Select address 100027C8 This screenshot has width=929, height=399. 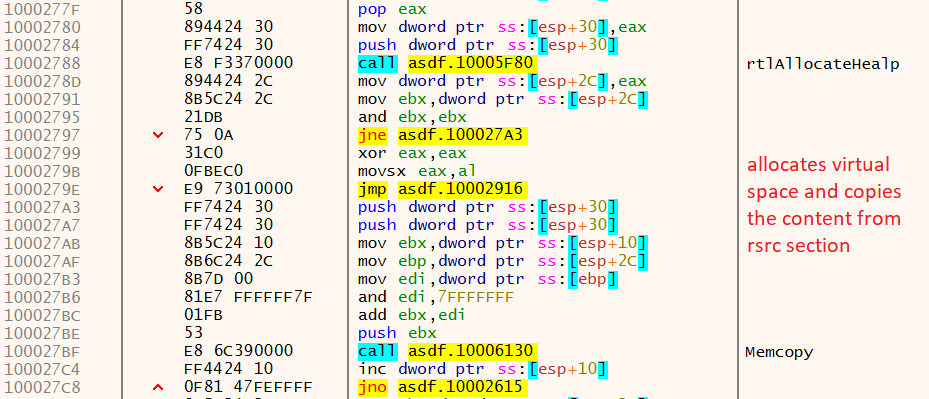(42, 387)
